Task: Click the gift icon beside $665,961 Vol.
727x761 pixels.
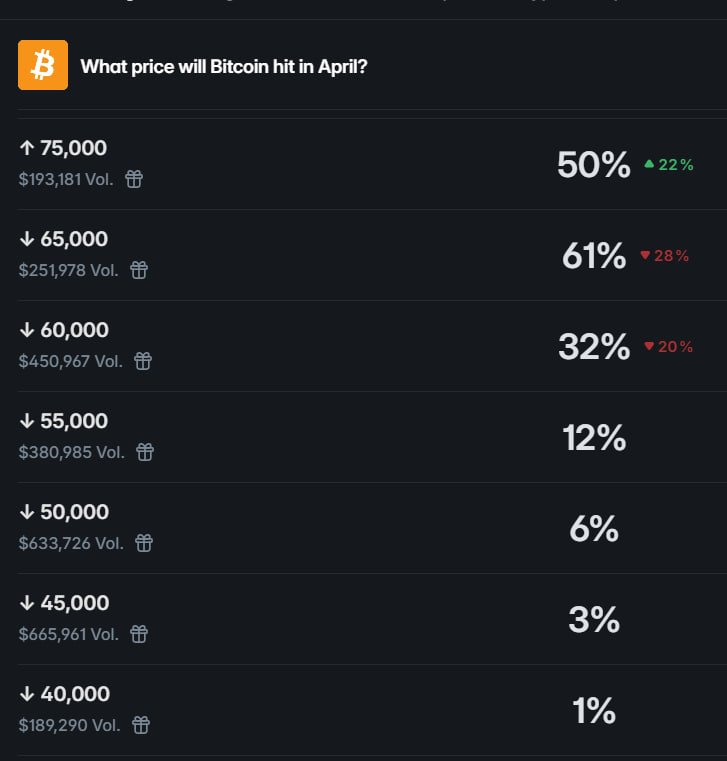Action: (139, 634)
